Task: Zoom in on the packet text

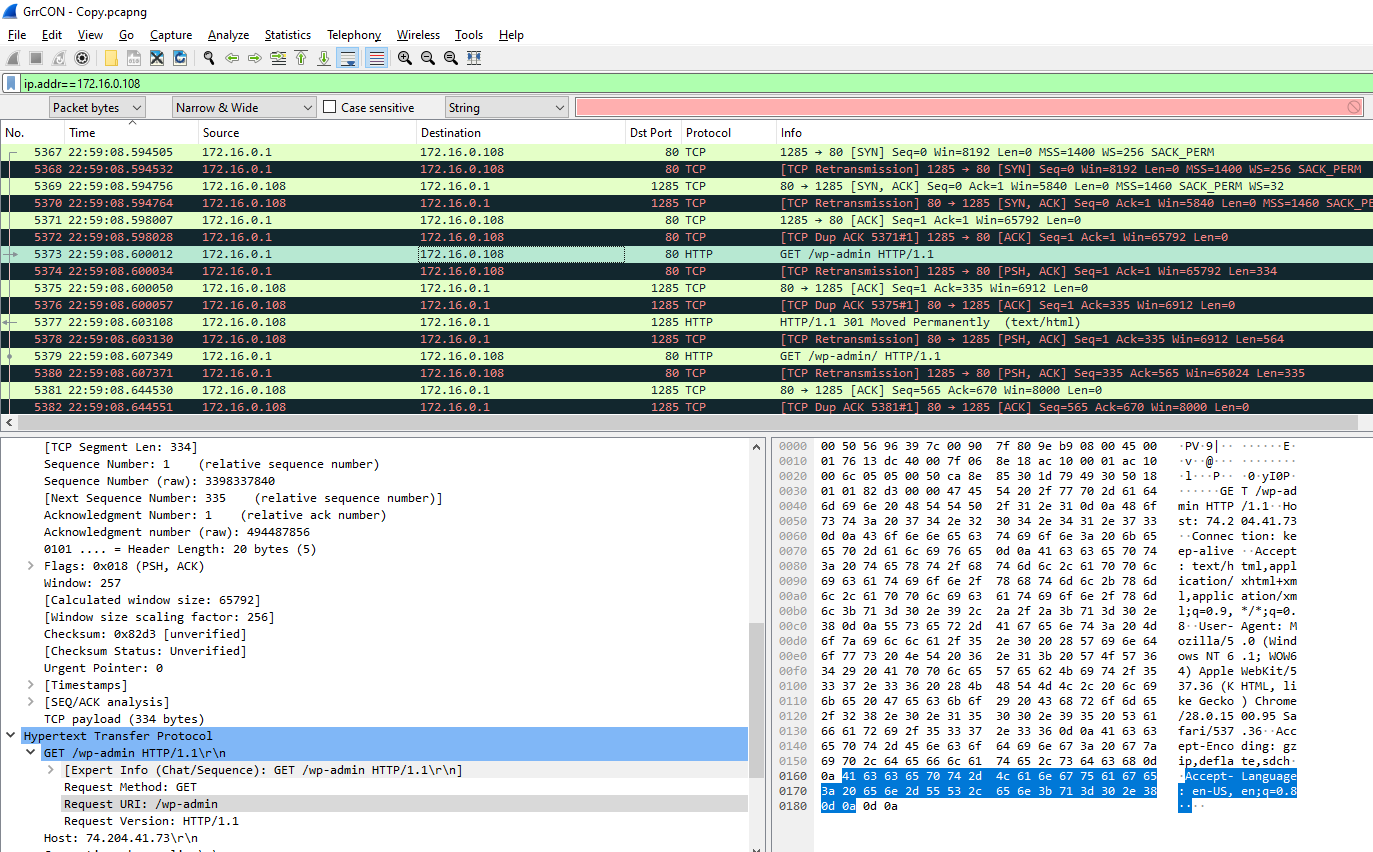Action: point(405,58)
